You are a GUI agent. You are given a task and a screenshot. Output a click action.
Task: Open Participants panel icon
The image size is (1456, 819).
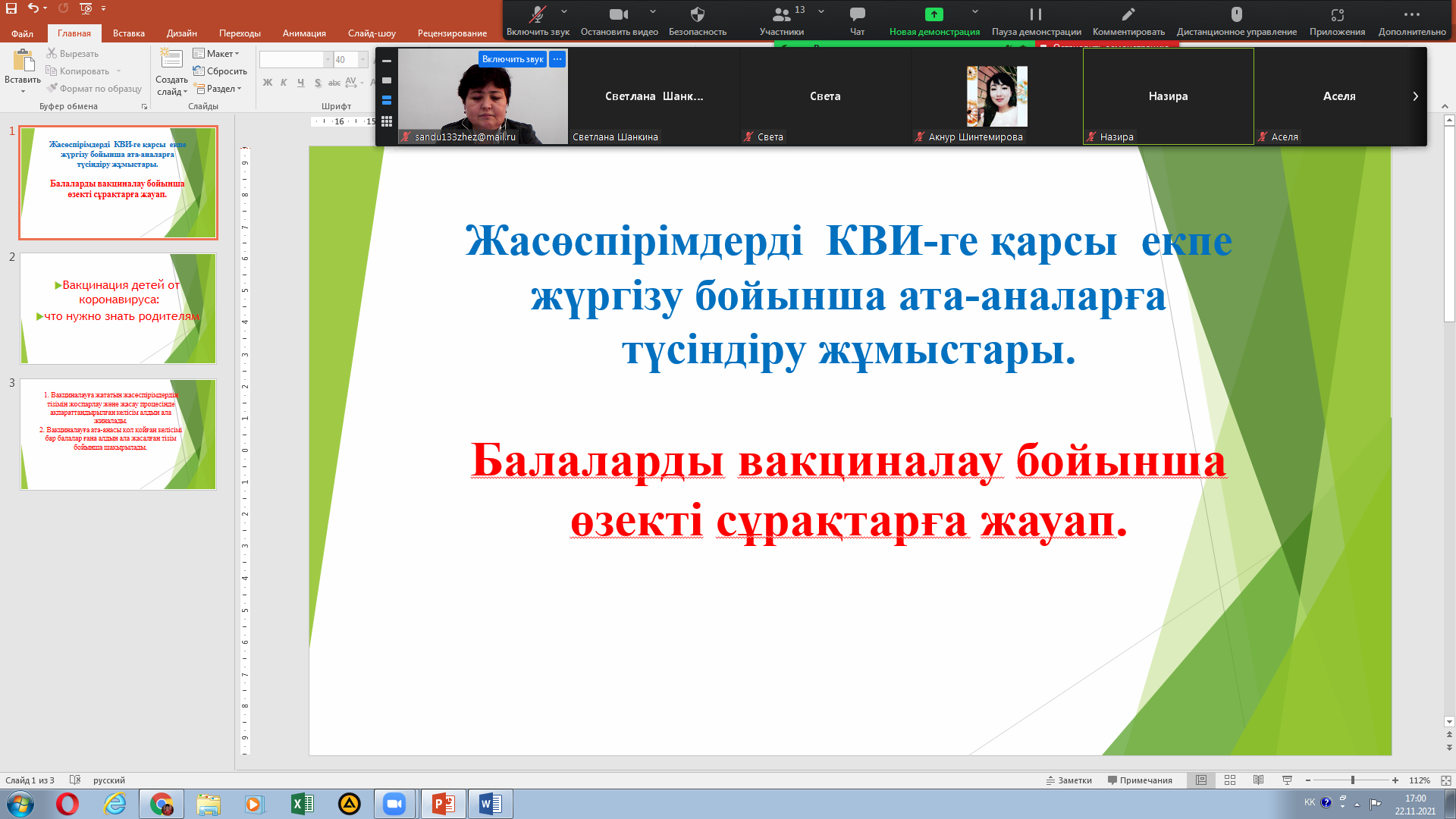point(780,14)
